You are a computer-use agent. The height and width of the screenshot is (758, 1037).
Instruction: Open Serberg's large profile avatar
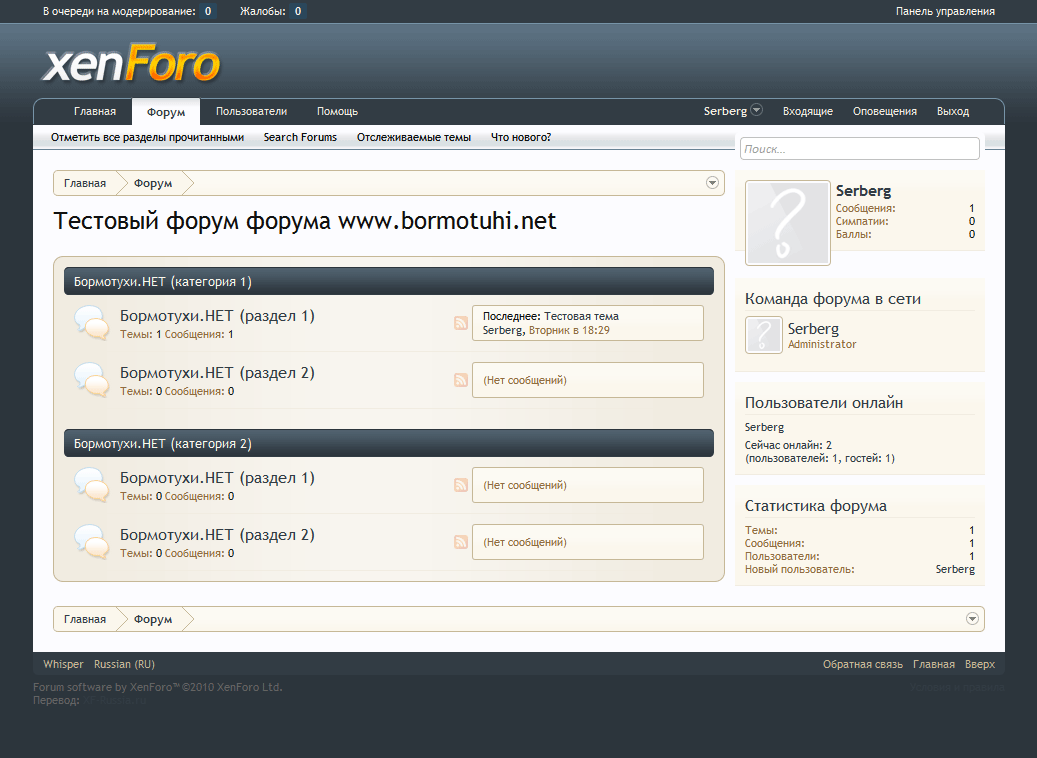(788, 223)
